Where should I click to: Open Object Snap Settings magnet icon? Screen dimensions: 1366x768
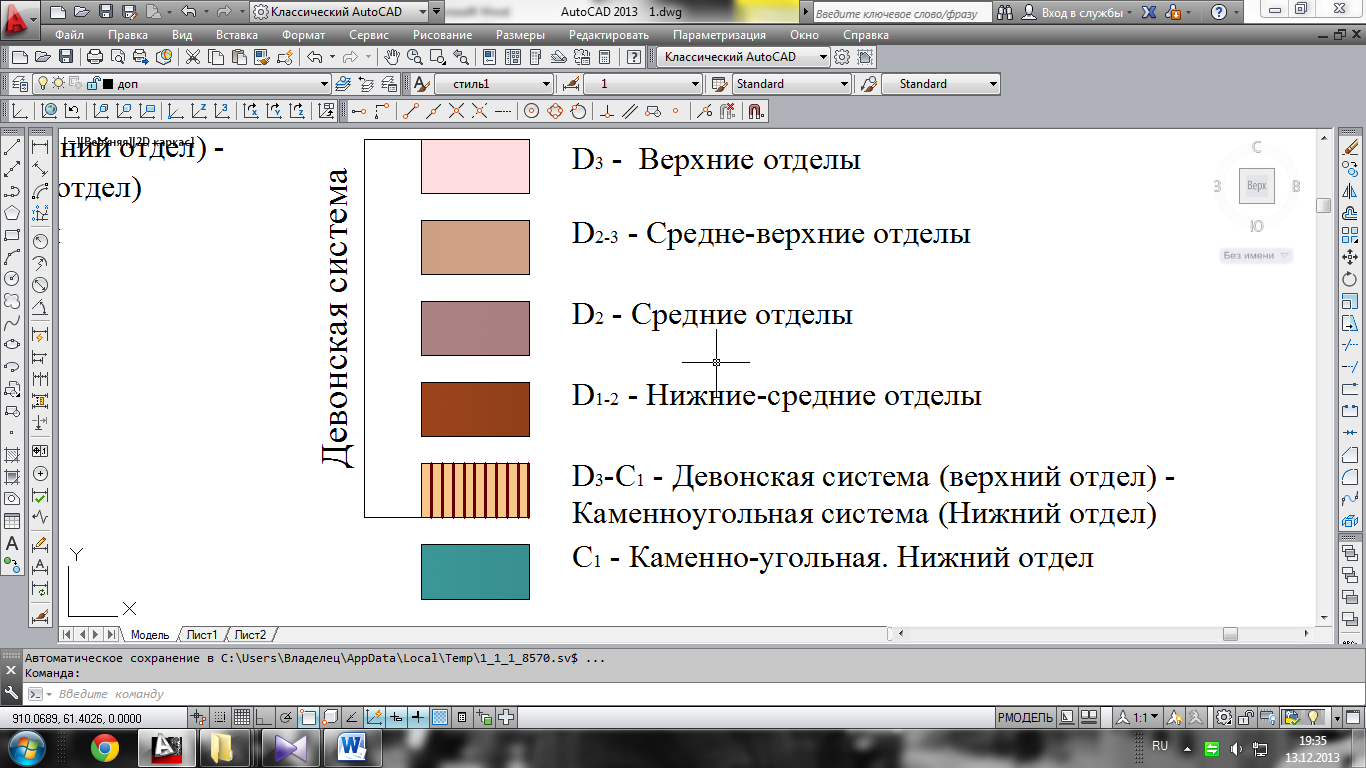[x=755, y=111]
